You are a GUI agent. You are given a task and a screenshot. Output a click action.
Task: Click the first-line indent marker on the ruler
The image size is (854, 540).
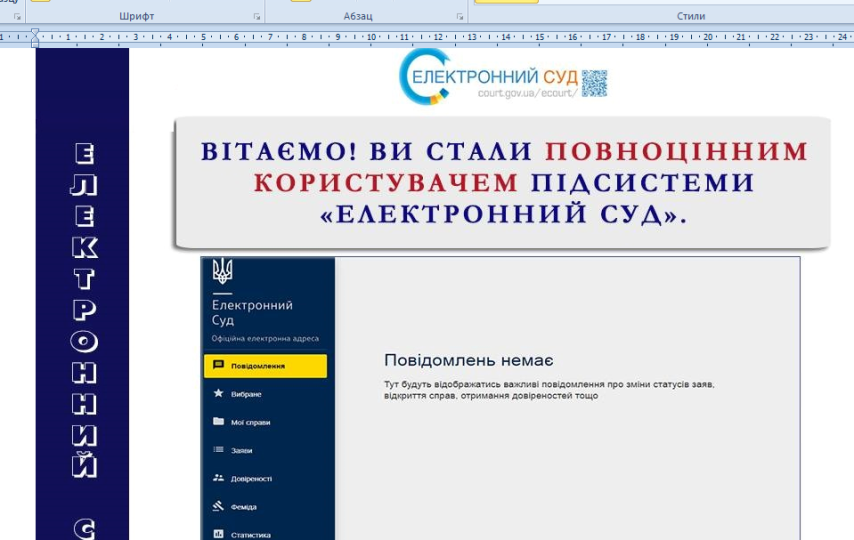[x=35, y=33]
